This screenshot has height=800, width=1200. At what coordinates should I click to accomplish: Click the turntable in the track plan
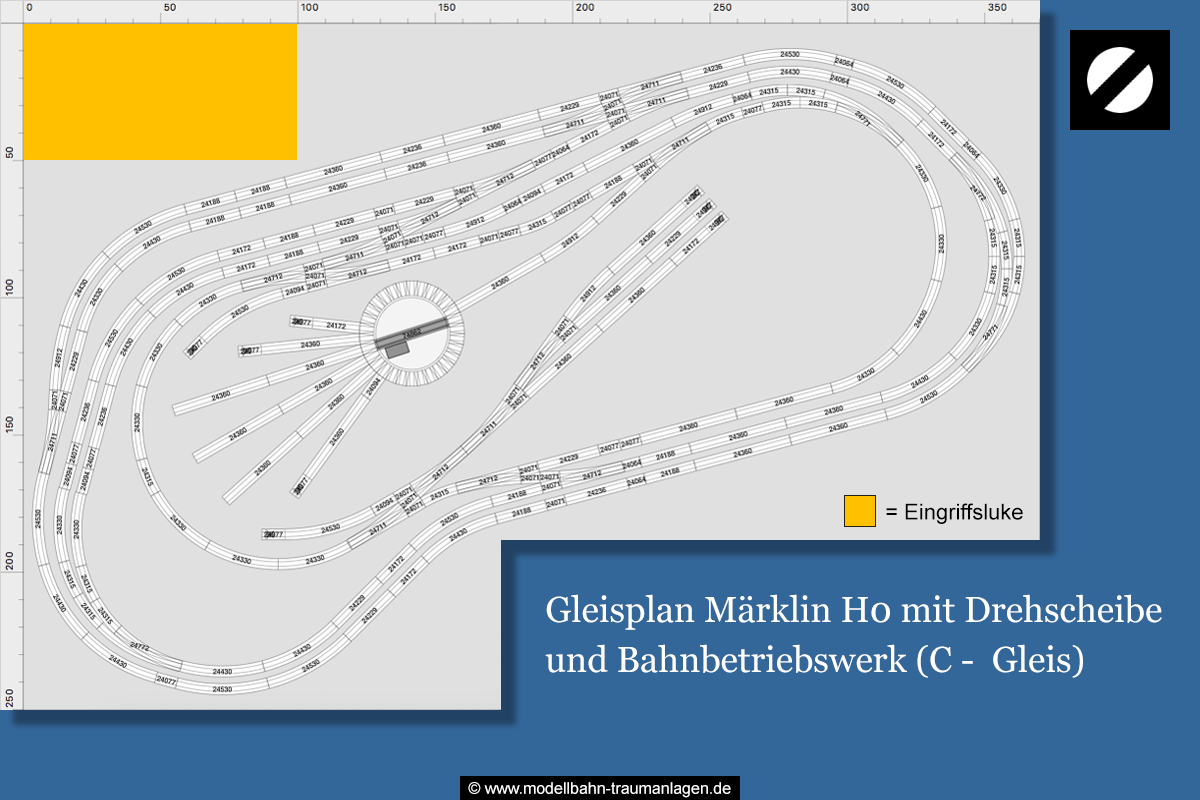pyautogui.click(x=411, y=334)
